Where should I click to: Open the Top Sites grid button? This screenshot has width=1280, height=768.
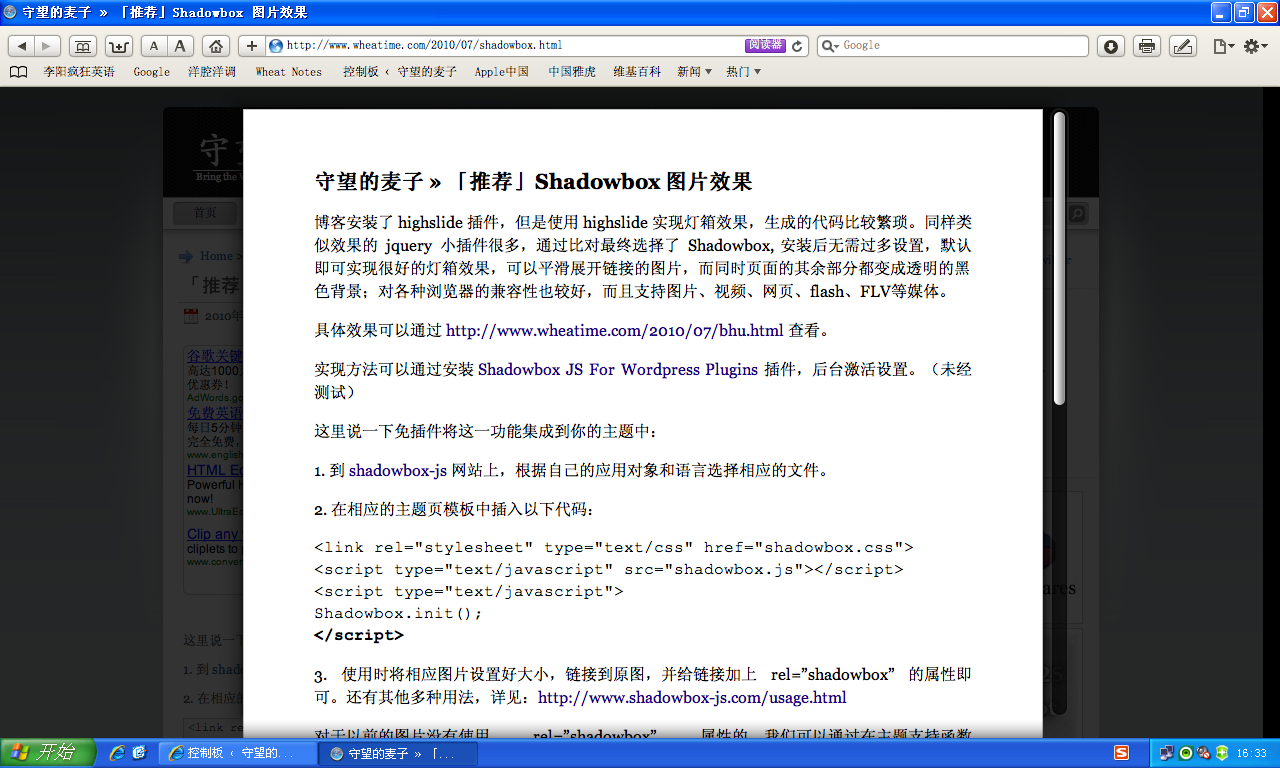pyautogui.click(x=119, y=46)
